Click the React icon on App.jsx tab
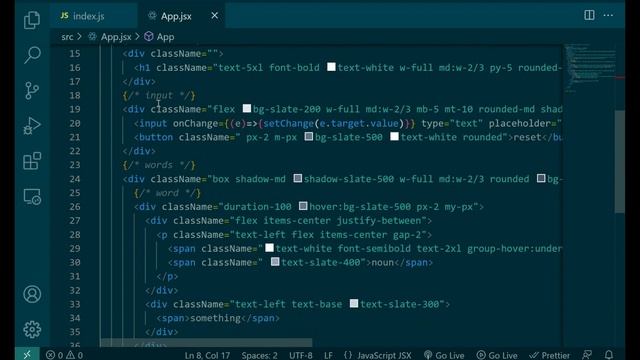 pyautogui.click(x=152, y=16)
